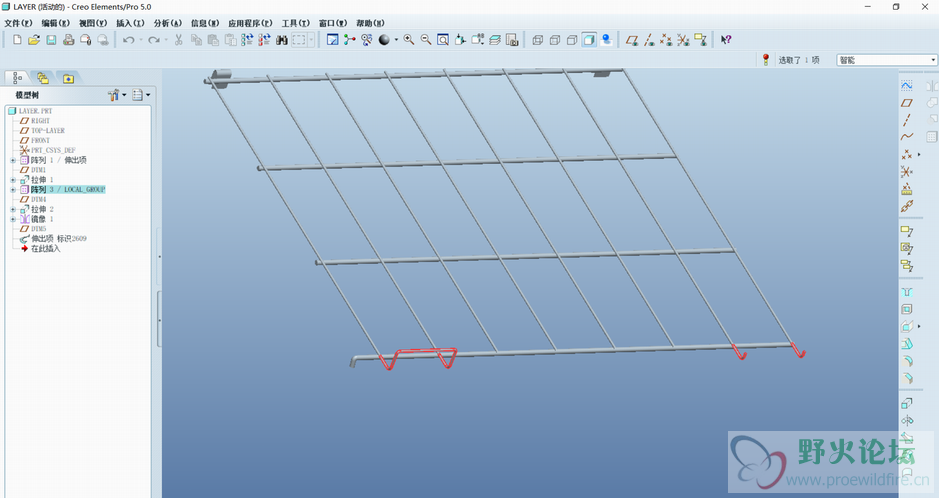Click the print icon

click(x=68, y=40)
